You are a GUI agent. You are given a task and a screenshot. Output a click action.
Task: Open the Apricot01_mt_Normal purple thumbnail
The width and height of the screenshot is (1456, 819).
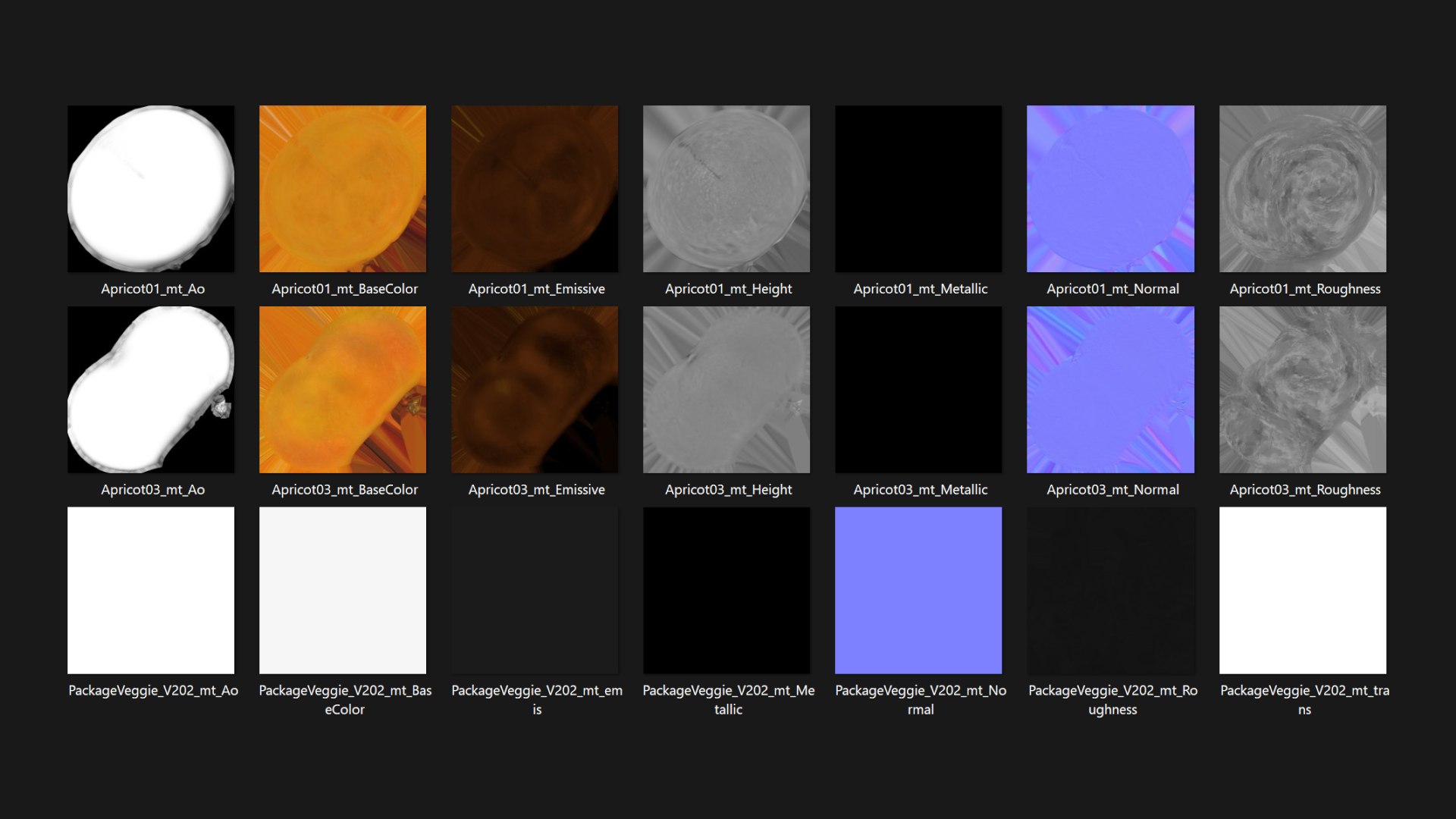1110,189
